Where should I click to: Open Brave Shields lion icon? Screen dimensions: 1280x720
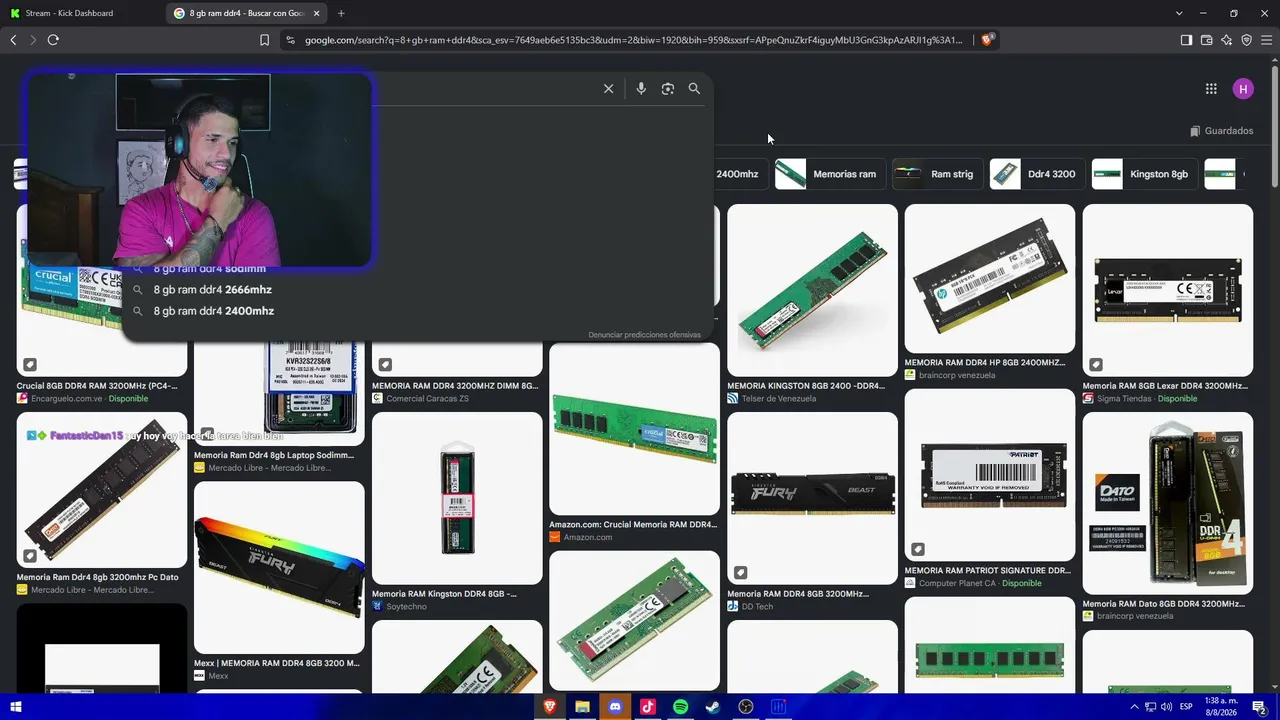click(987, 40)
